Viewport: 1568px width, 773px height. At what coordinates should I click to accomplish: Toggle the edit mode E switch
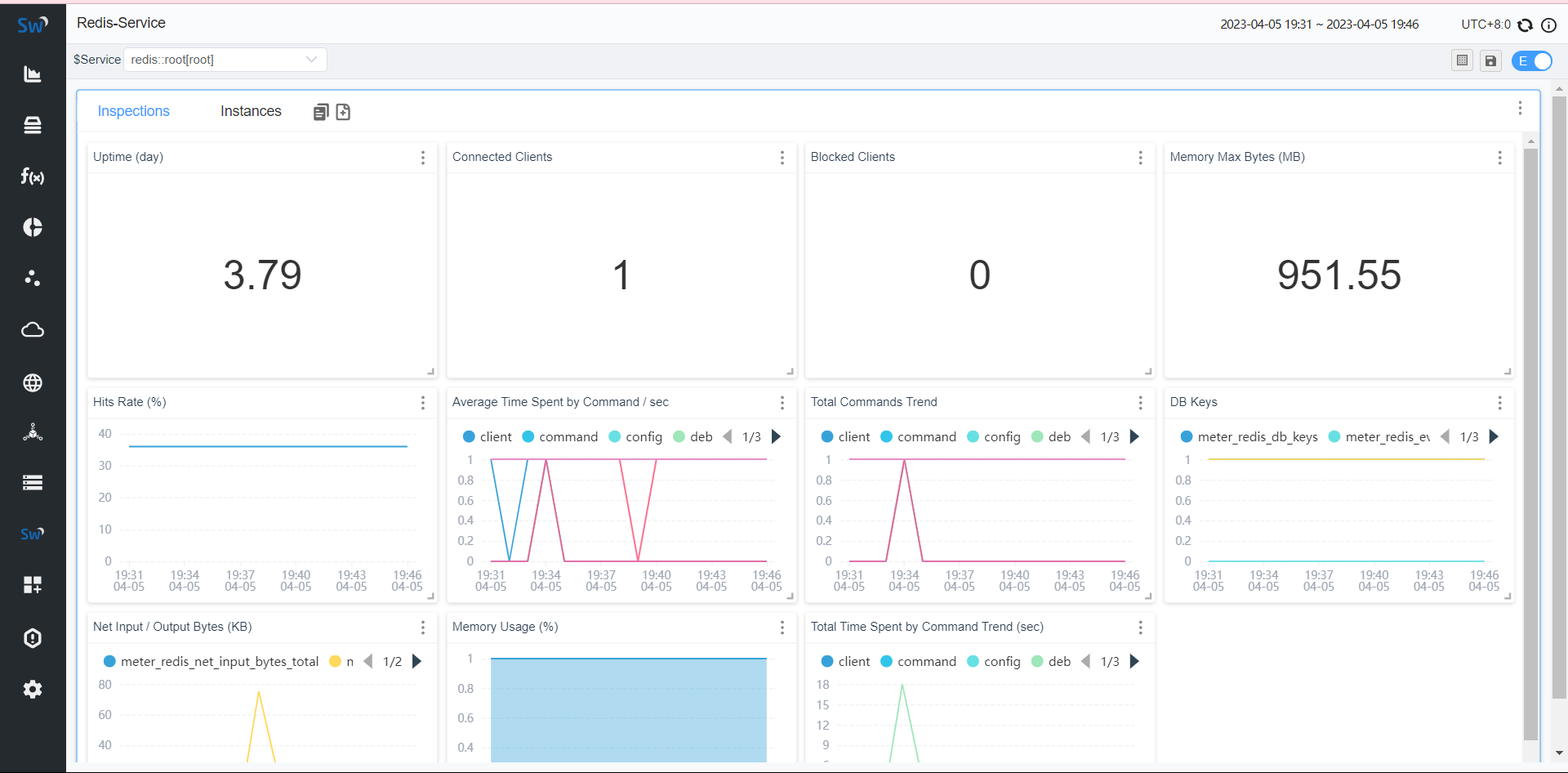pos(1532,60)
